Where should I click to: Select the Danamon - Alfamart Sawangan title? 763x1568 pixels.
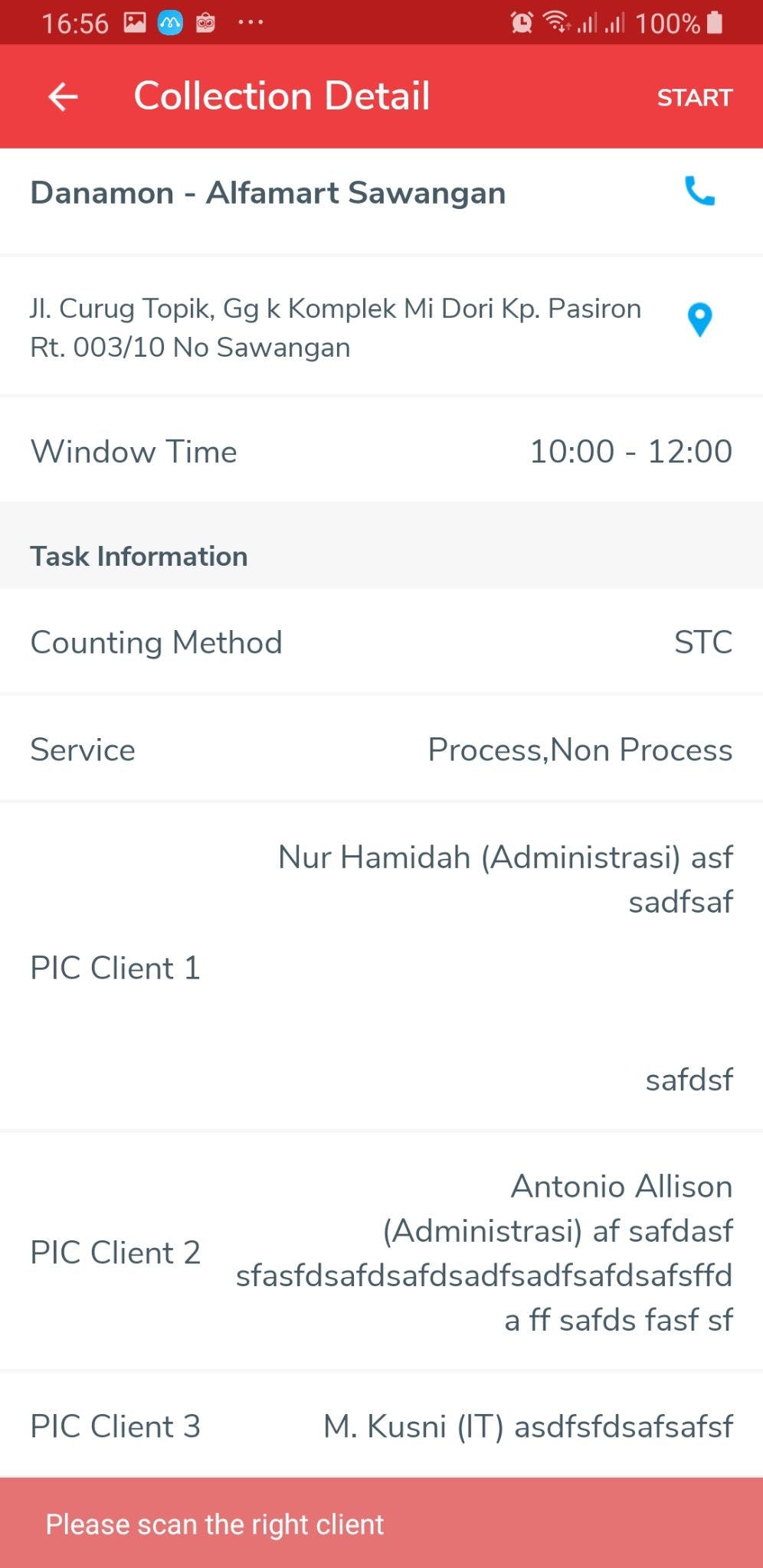(268, 193)
